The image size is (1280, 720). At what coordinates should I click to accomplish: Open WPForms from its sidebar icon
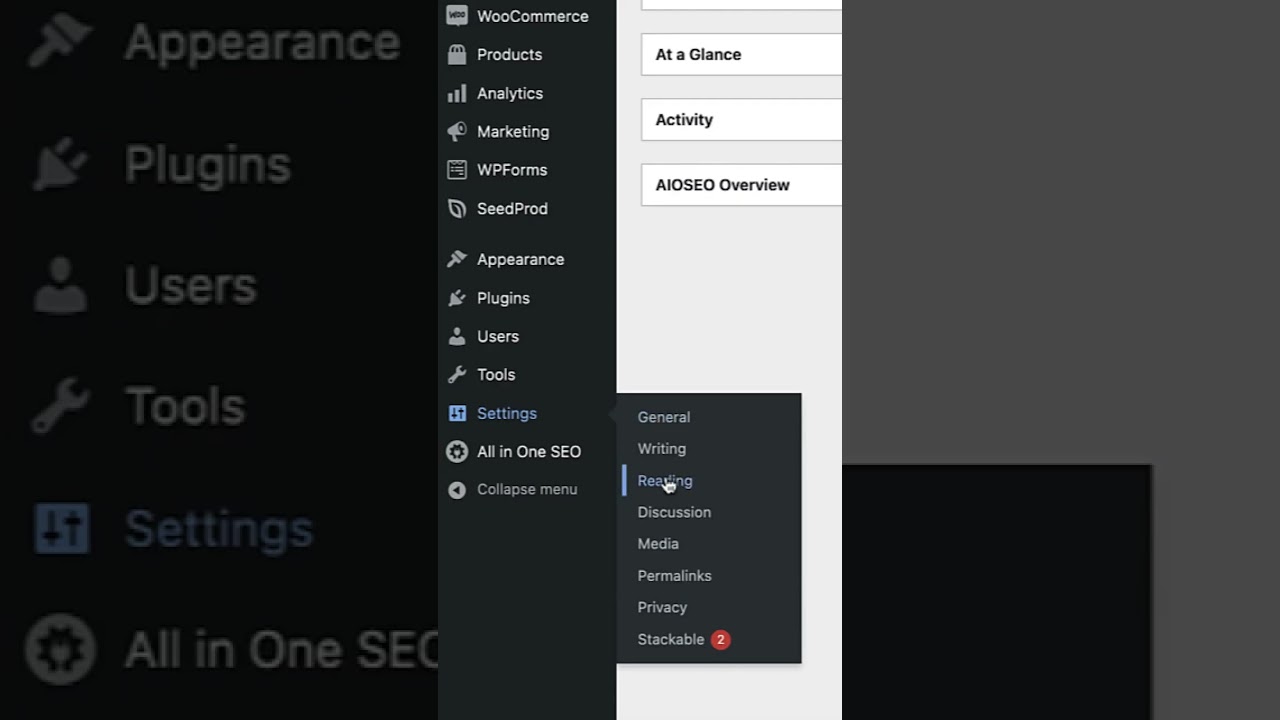pos(457,169)
